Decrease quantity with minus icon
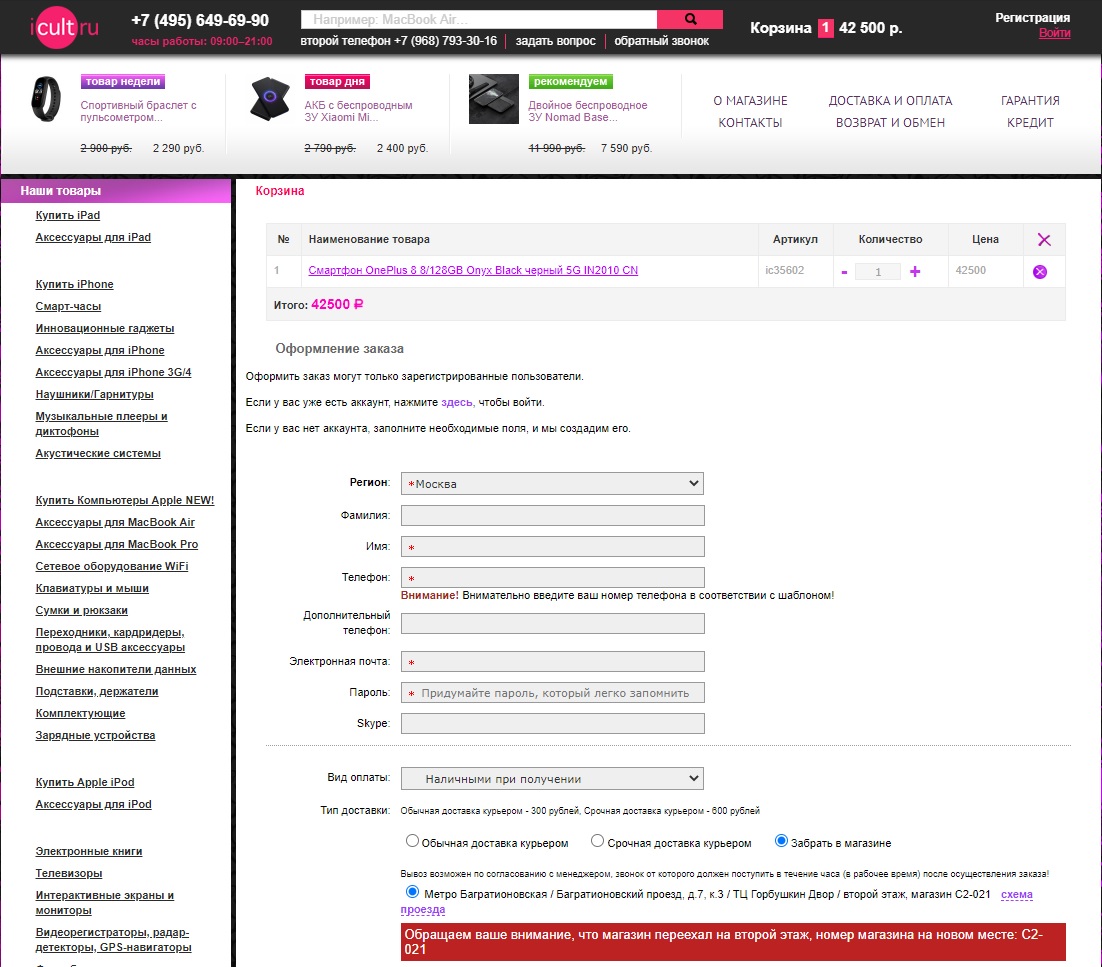Screen dimensions: 1102x967 click(x=844, y=272)
